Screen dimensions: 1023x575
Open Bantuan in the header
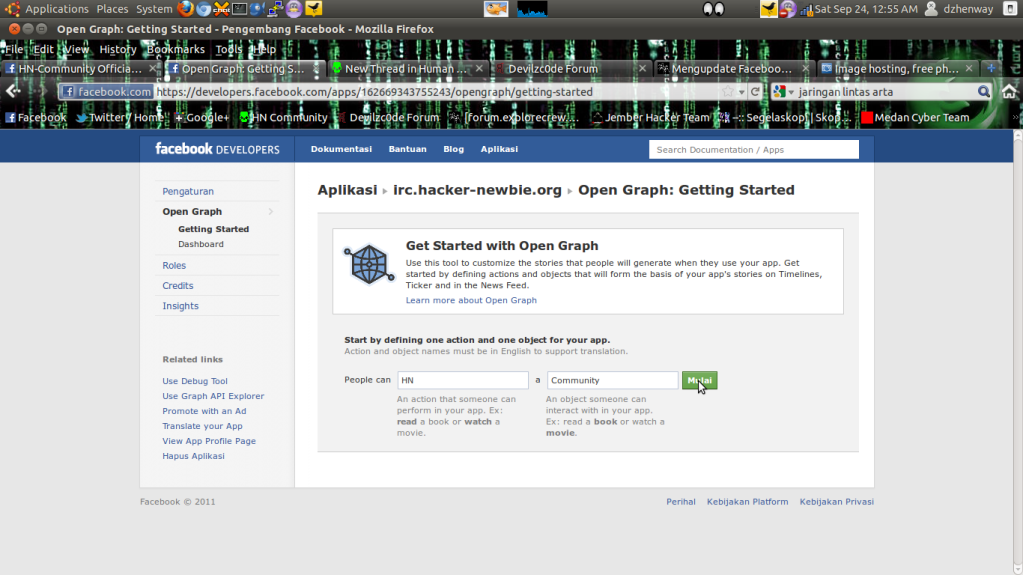(407, 149)
